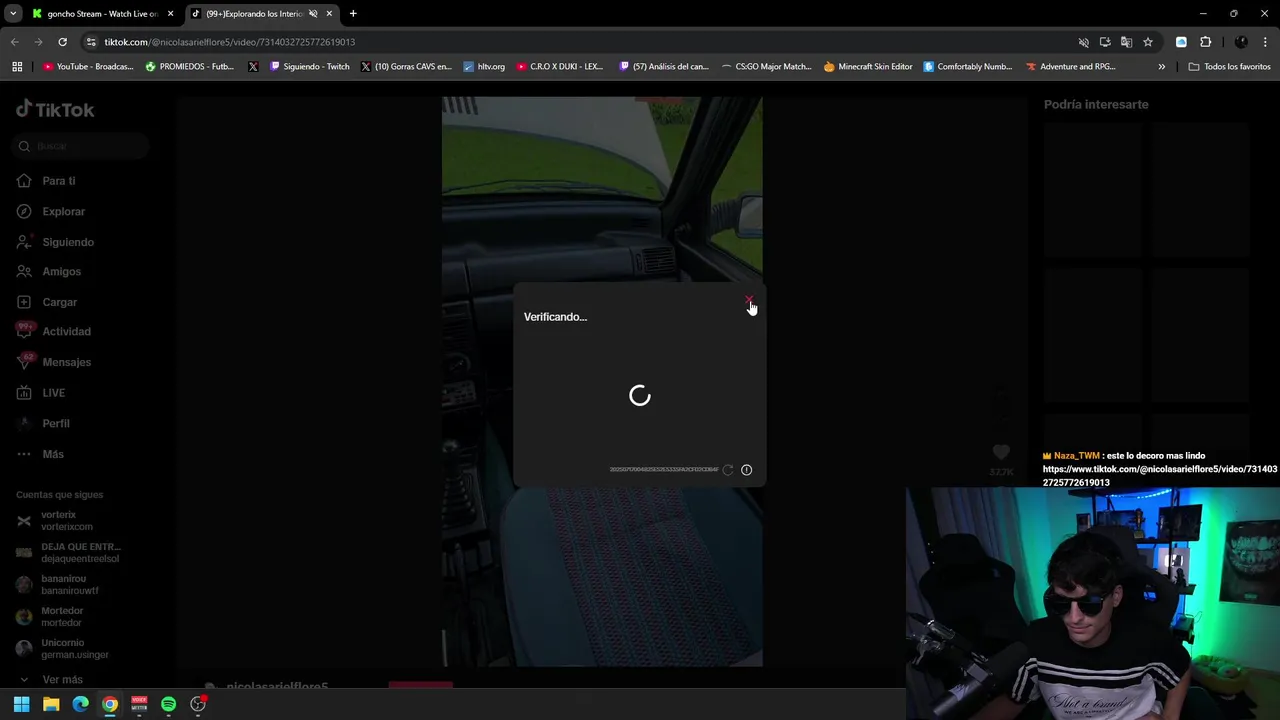Close the goncho Stream tab
1280x720 pixels.
click(170, 14)
